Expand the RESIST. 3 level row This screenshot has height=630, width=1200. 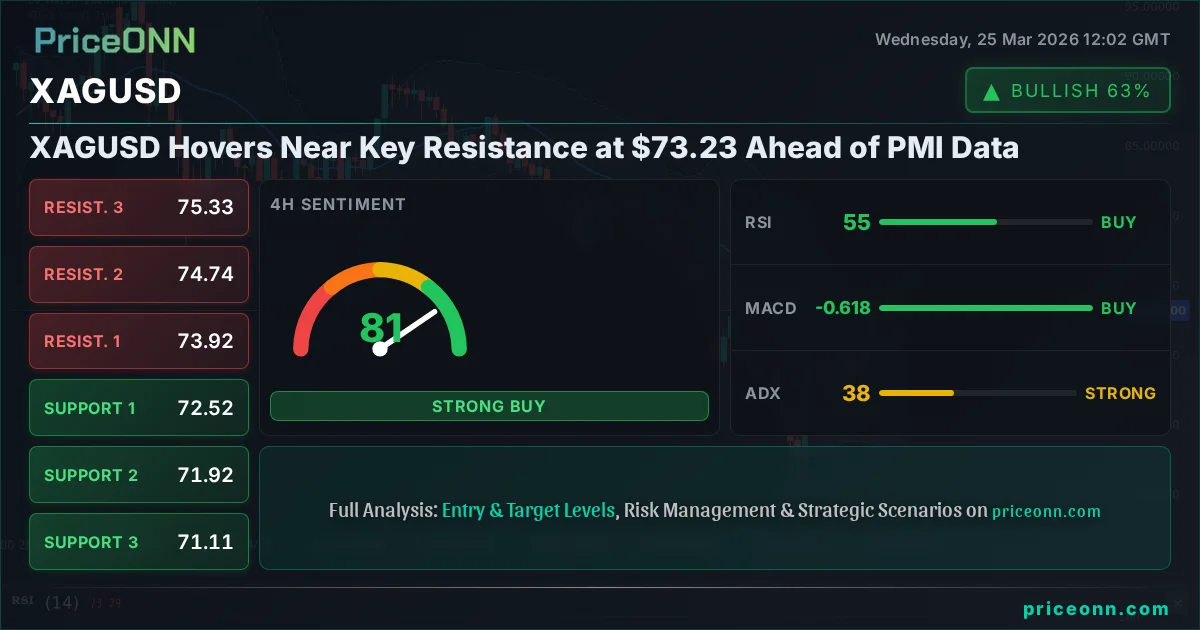(x=138, y=207)
